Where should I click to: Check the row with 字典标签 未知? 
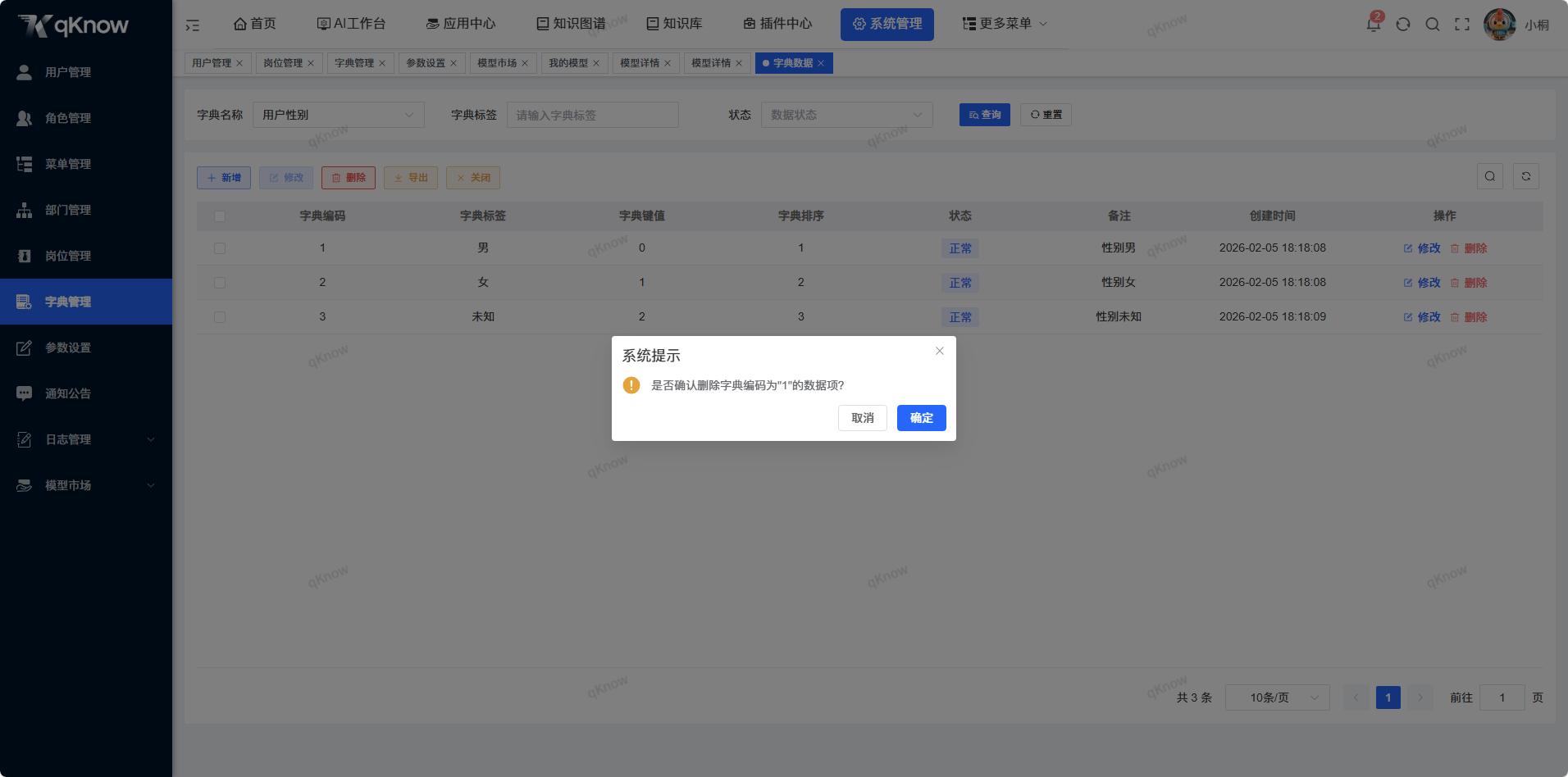coord(220,317)
